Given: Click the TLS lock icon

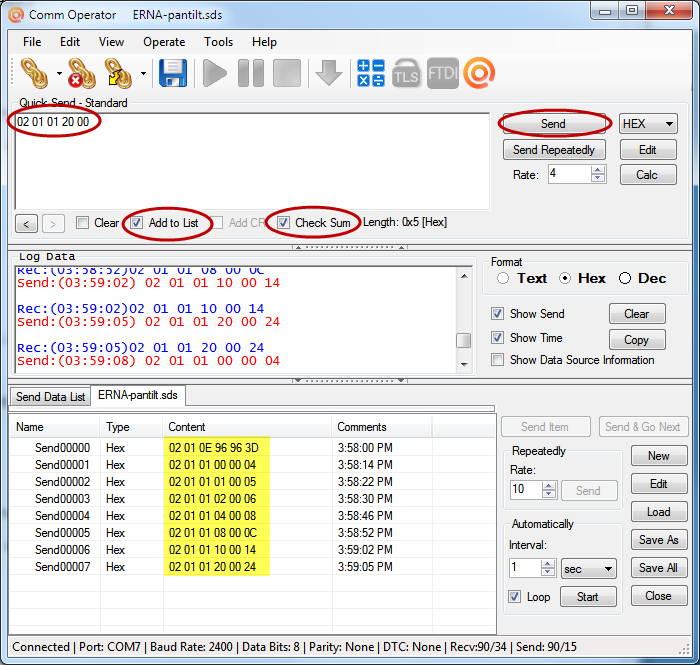Looking at the screenshot, I should [406, 73].
